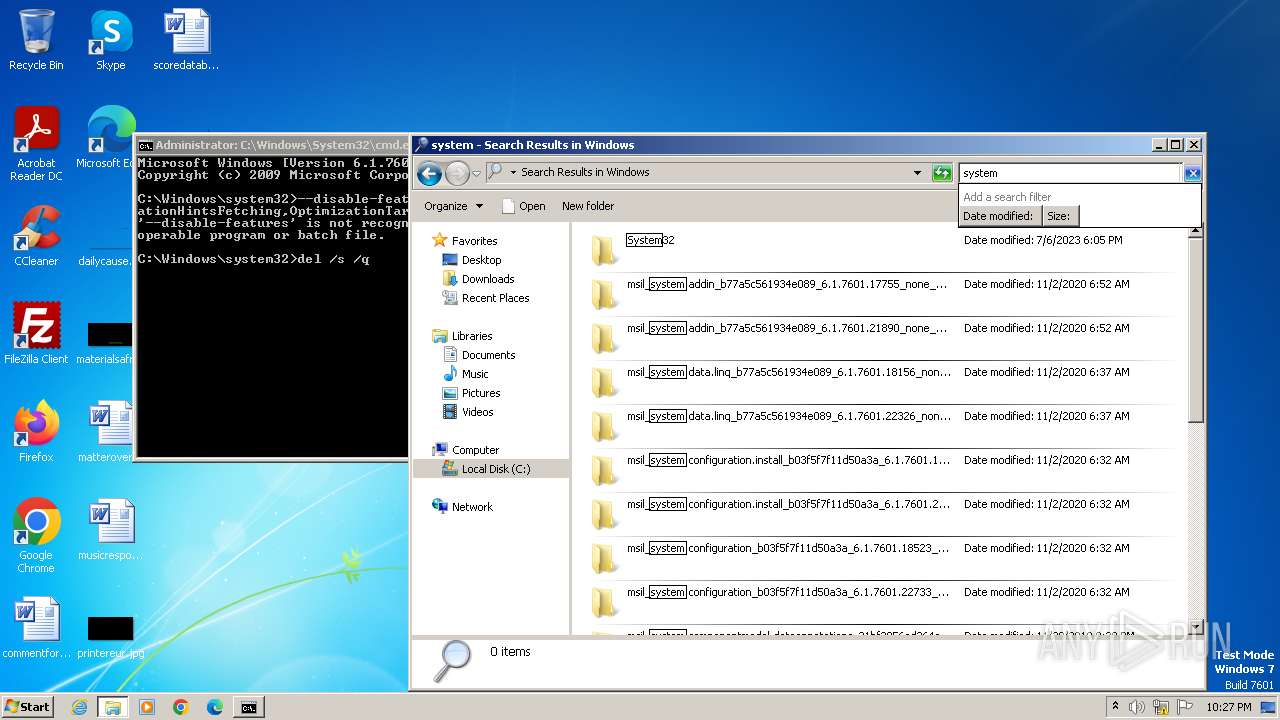The height and width of the screenshot is (720, 1280).
Task: Open Recycle Bin on the desktop
Action: tap(36, 40)
